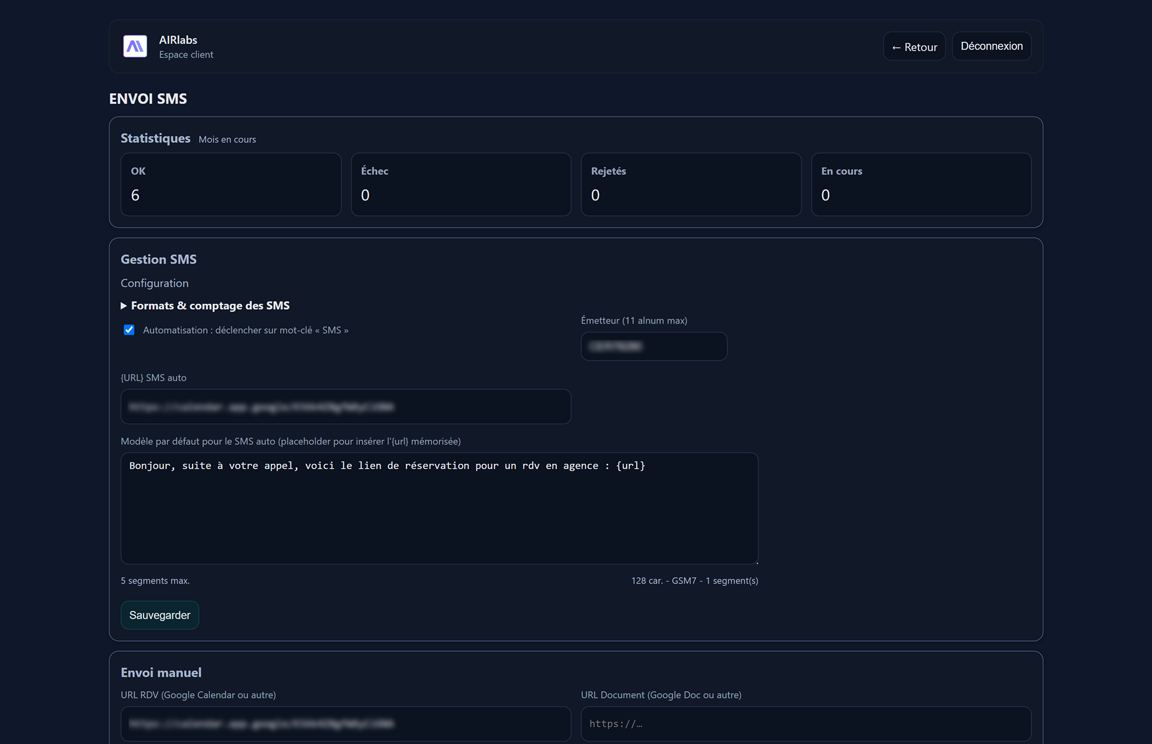
Task: Disable the SMS keyword automation checkbox
Action: (x=129, y=329)
